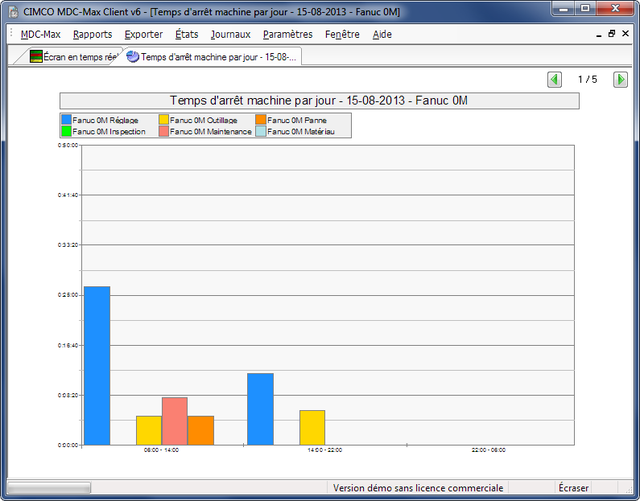
Task: Click the chart title Temps d'arrêt machine par jour
Action: (319, 100)
